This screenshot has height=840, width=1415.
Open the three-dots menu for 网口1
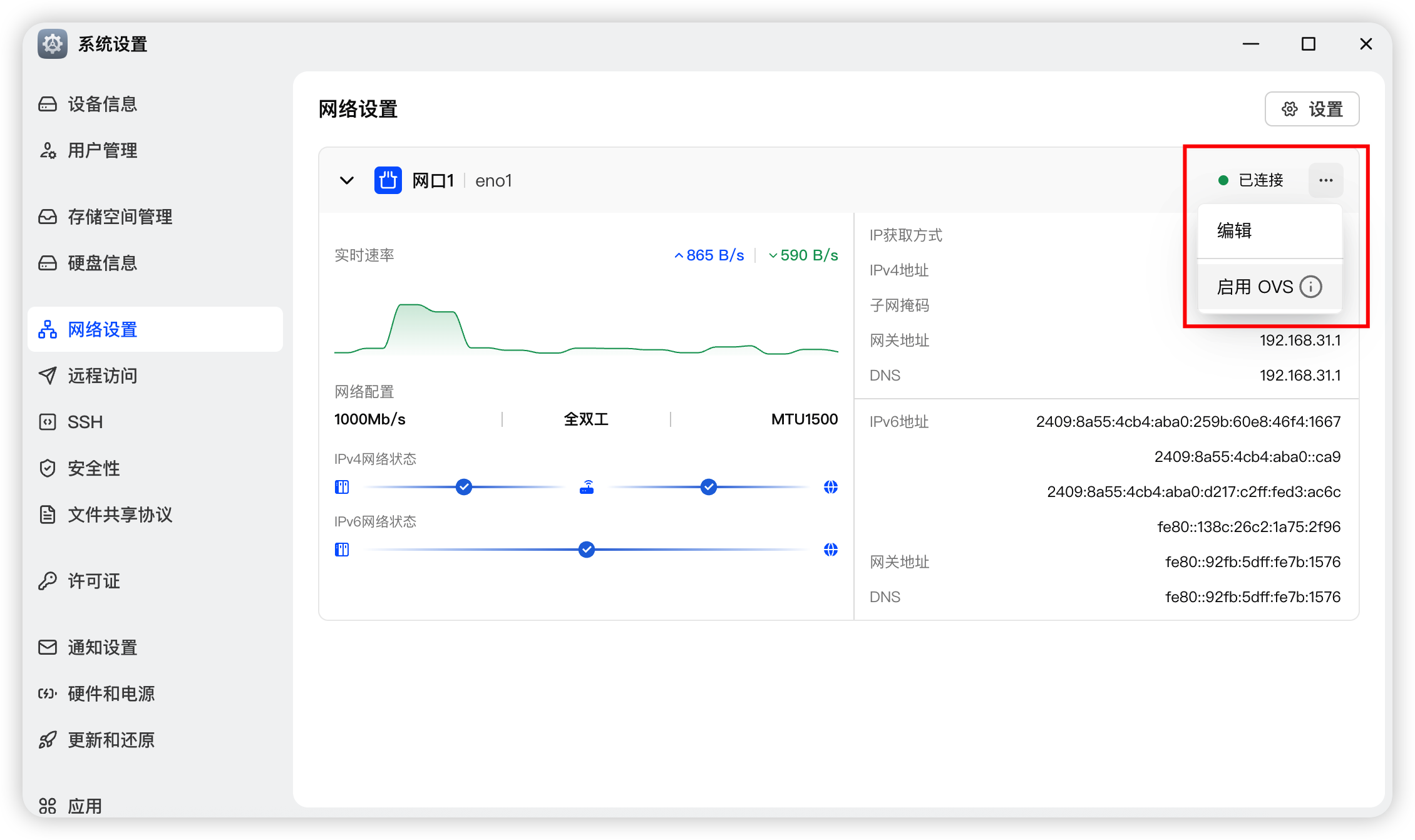pyautogui.click(x=1325, y=180)
